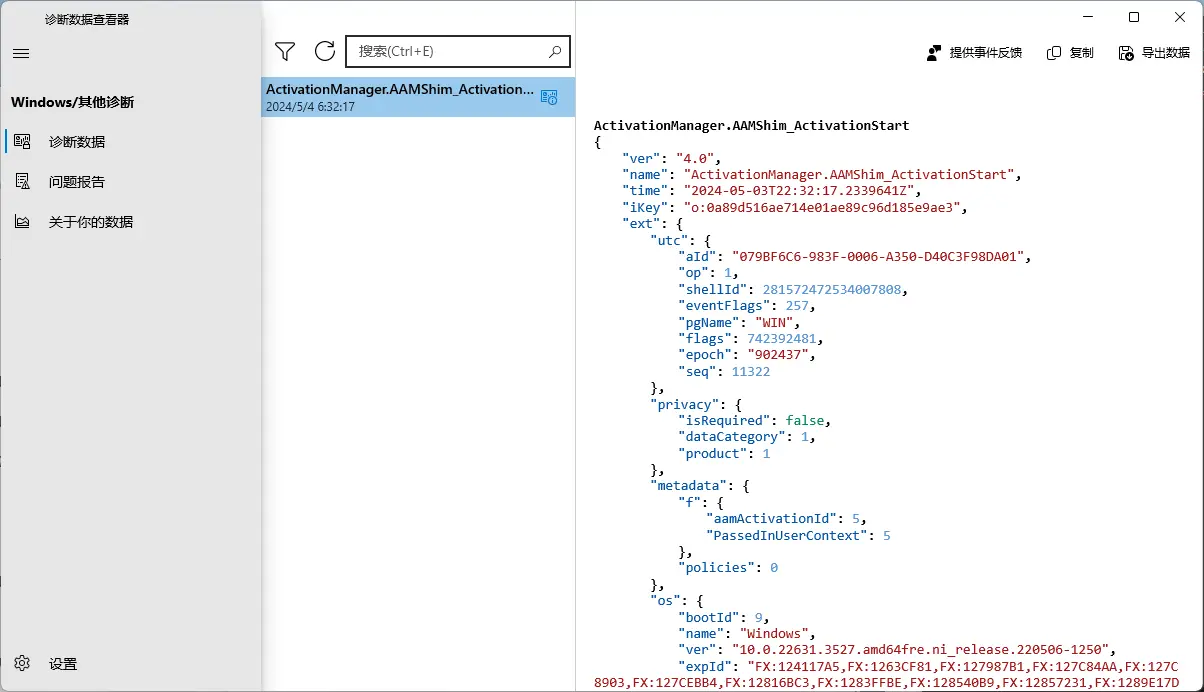Minimize the diagnostic viewer window
This screenshot has height=692, width=1204.
[1088, 17]
